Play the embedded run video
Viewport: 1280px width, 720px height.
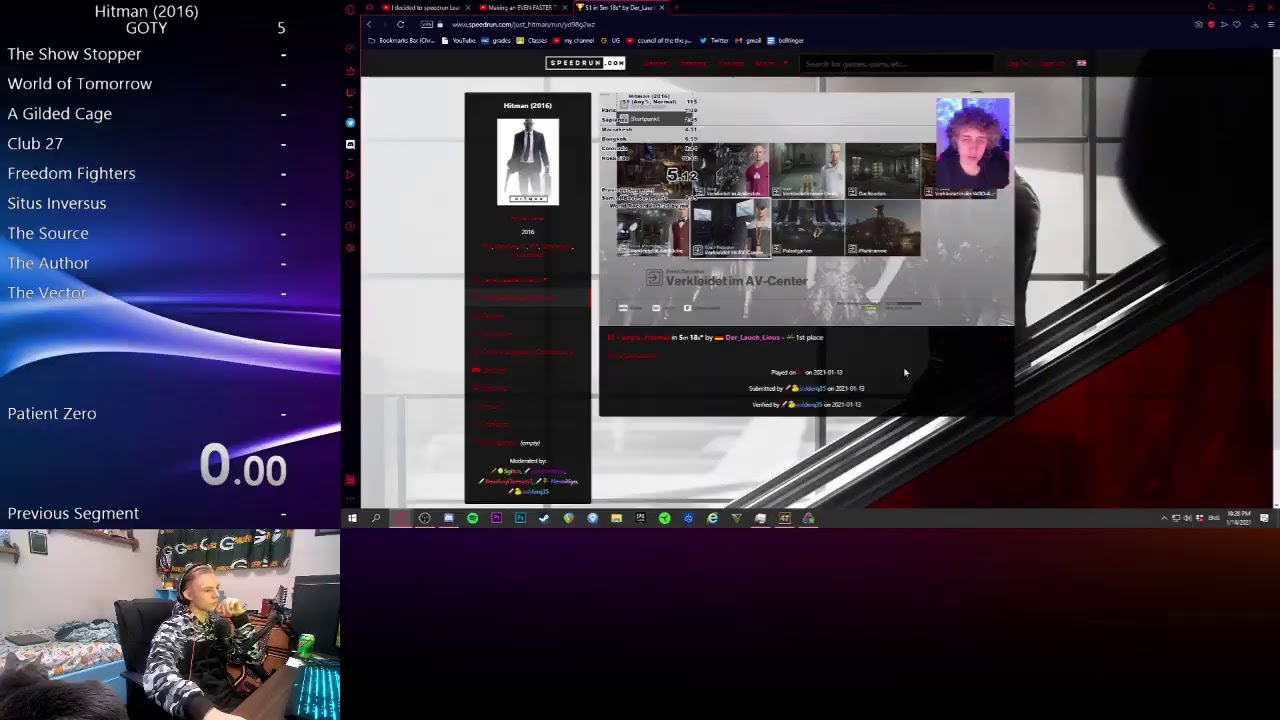(806, 209)
